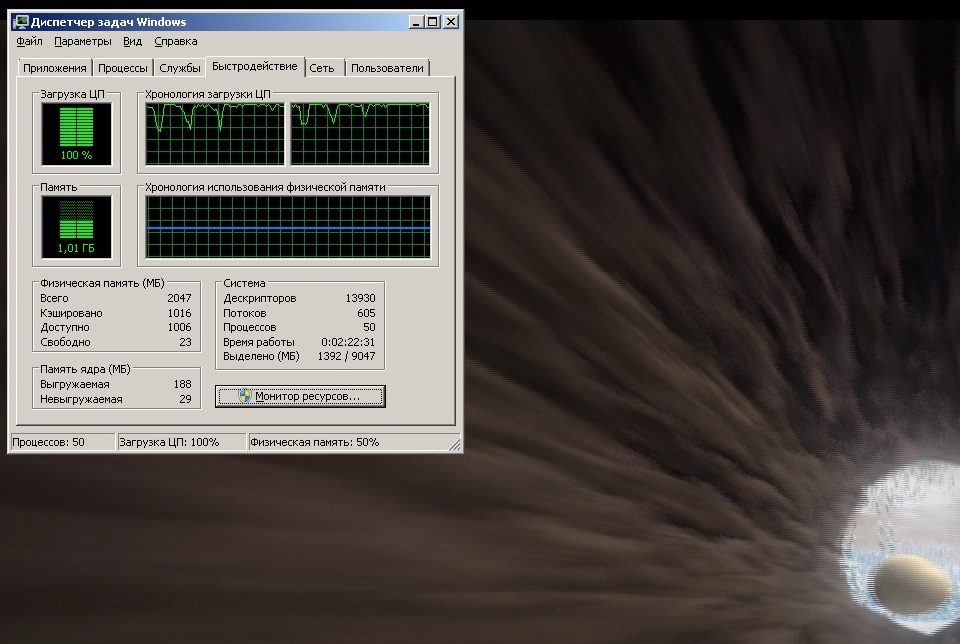Minimize the Диспетчер задач window
Screen dimensions: 960x644
point(416,22)
